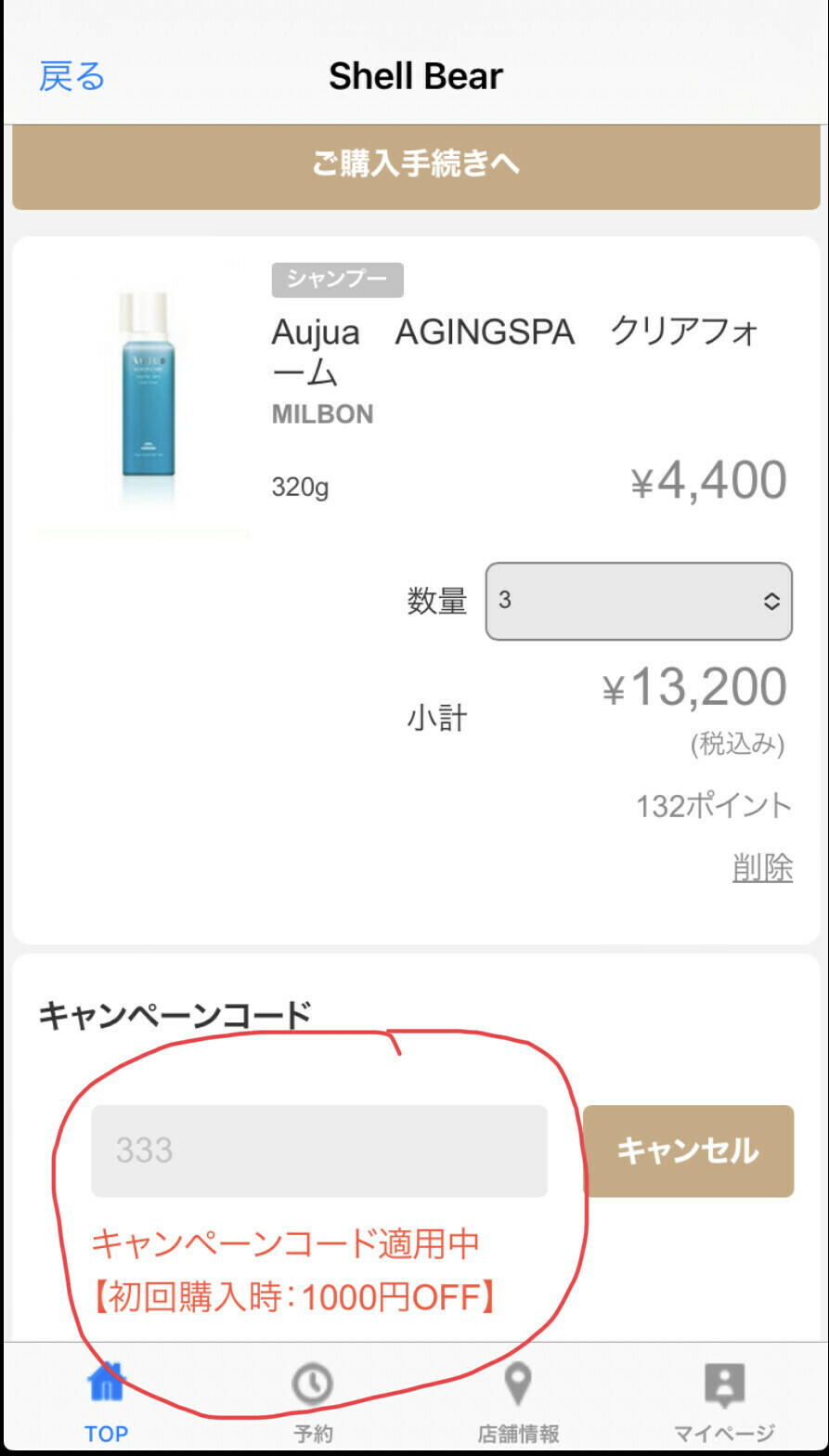
Task: Tap the 予約 tab label
Action: click(x=313, y=1433)
